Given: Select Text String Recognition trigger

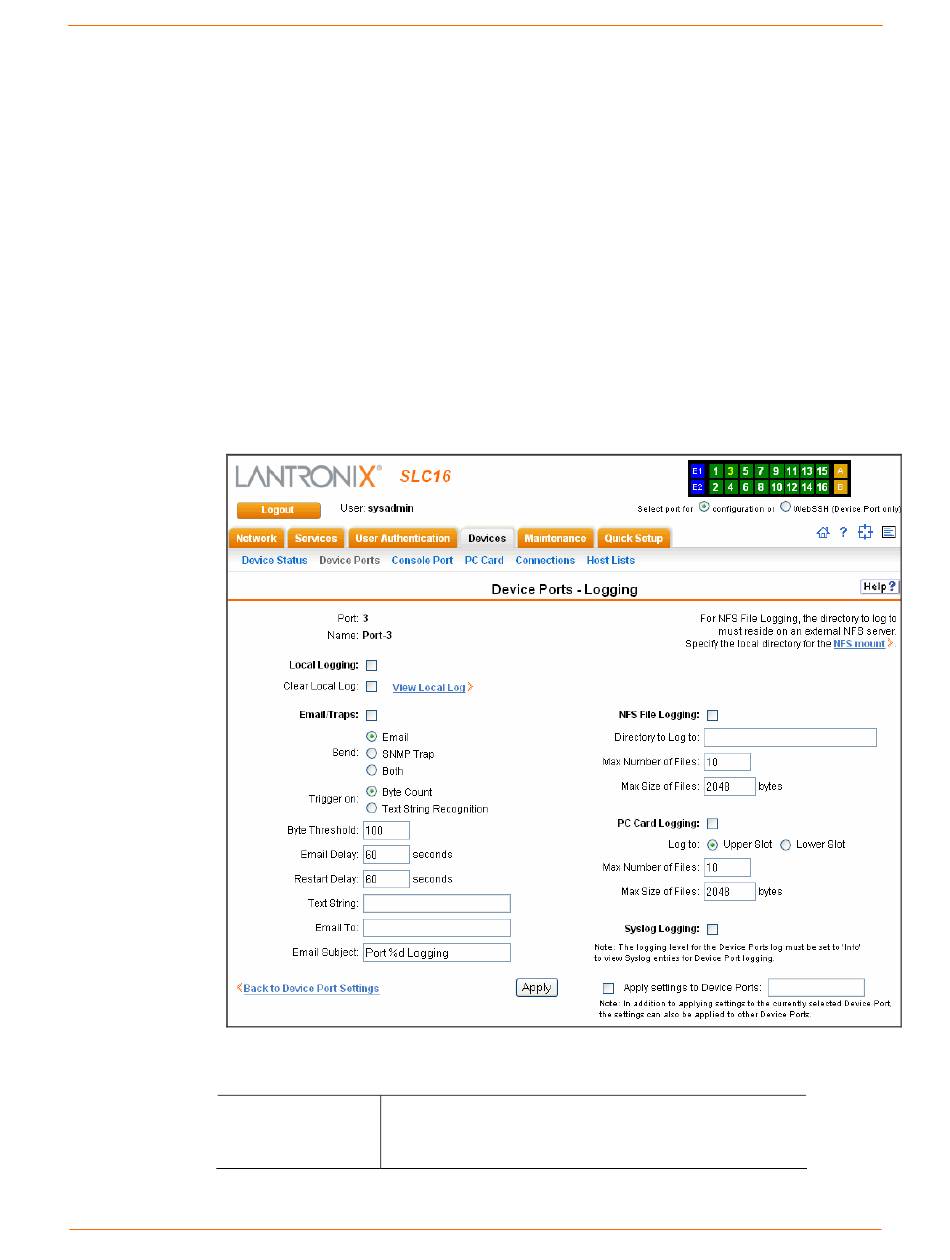Looking at the screenshot, I should (372, 808).
